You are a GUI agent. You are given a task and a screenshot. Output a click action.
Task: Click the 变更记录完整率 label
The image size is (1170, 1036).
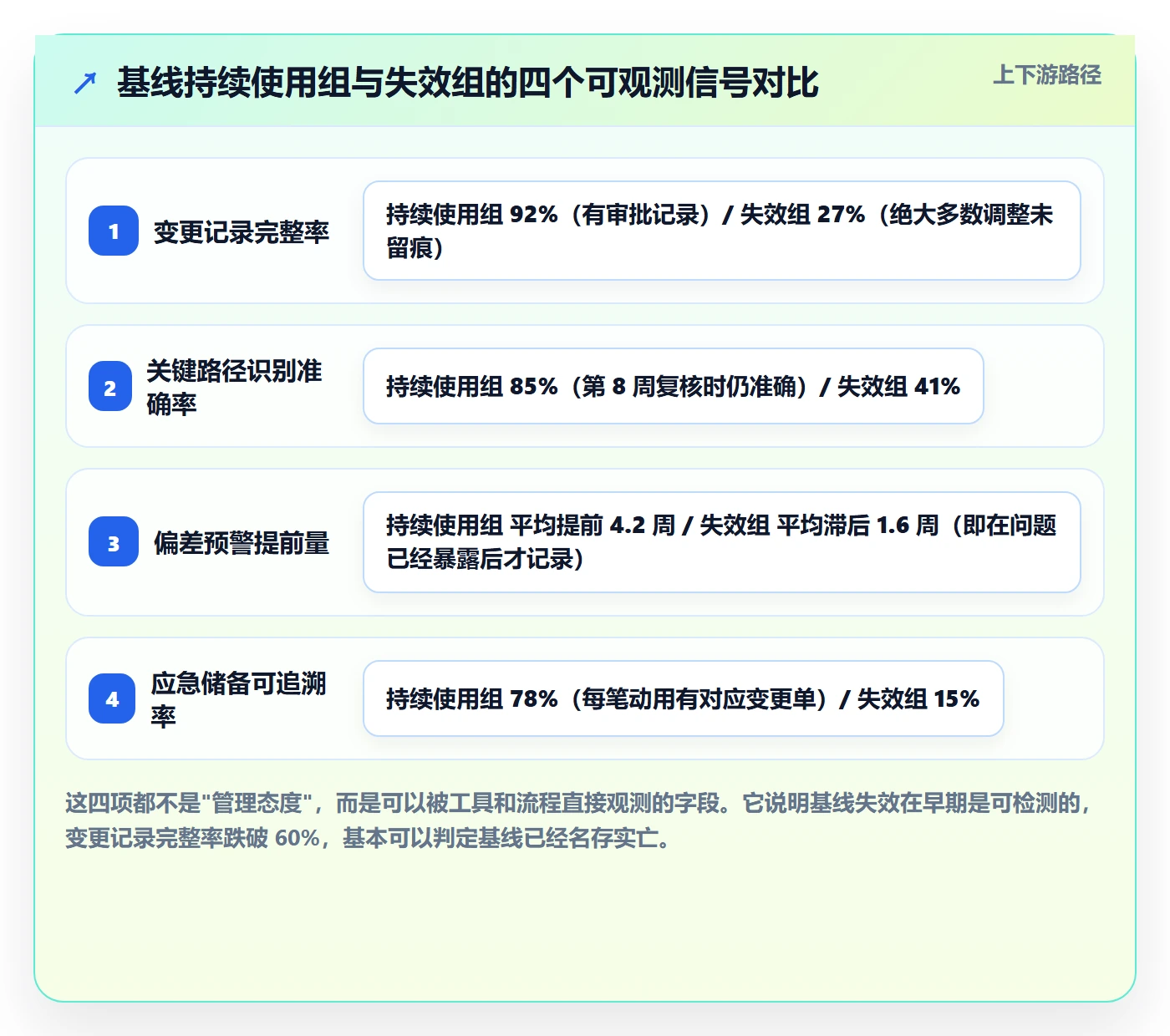242,231
